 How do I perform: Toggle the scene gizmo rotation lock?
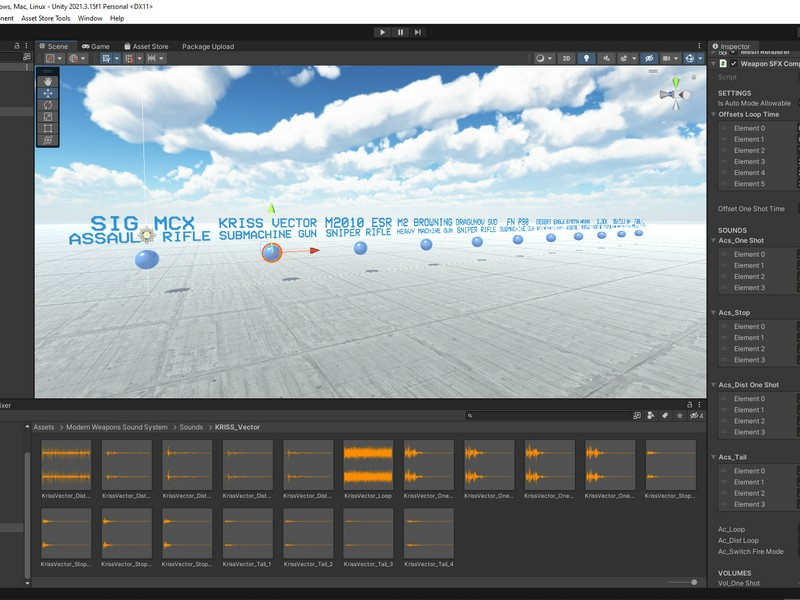[x=694, y=77]
